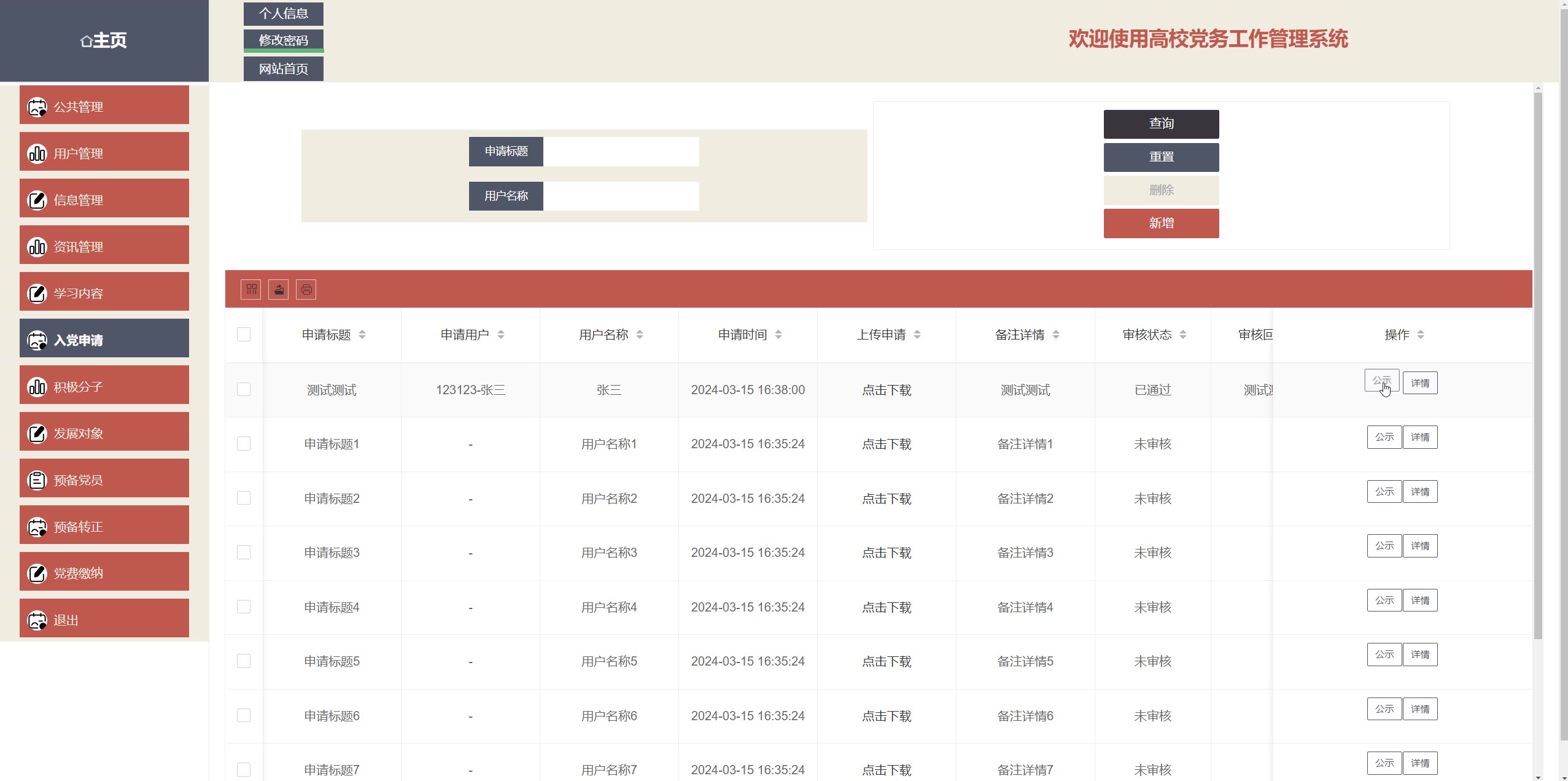Image resolution: width=1568 pixels, height=781 pixels.
Task: Sort by 申请时间 column arrows
Action: (x=778, y=335)
